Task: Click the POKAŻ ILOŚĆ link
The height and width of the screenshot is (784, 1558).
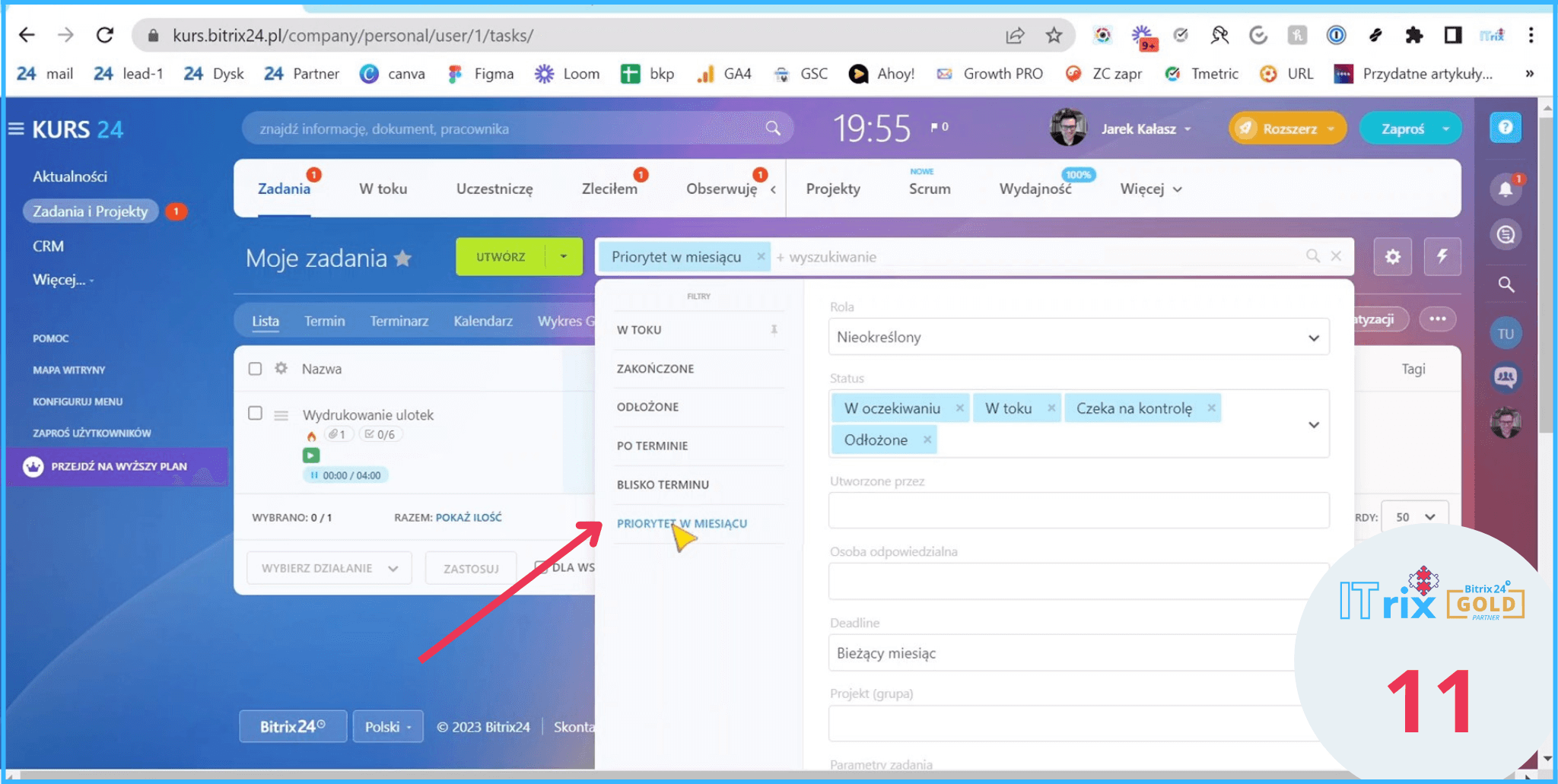Action: [469, 517]
